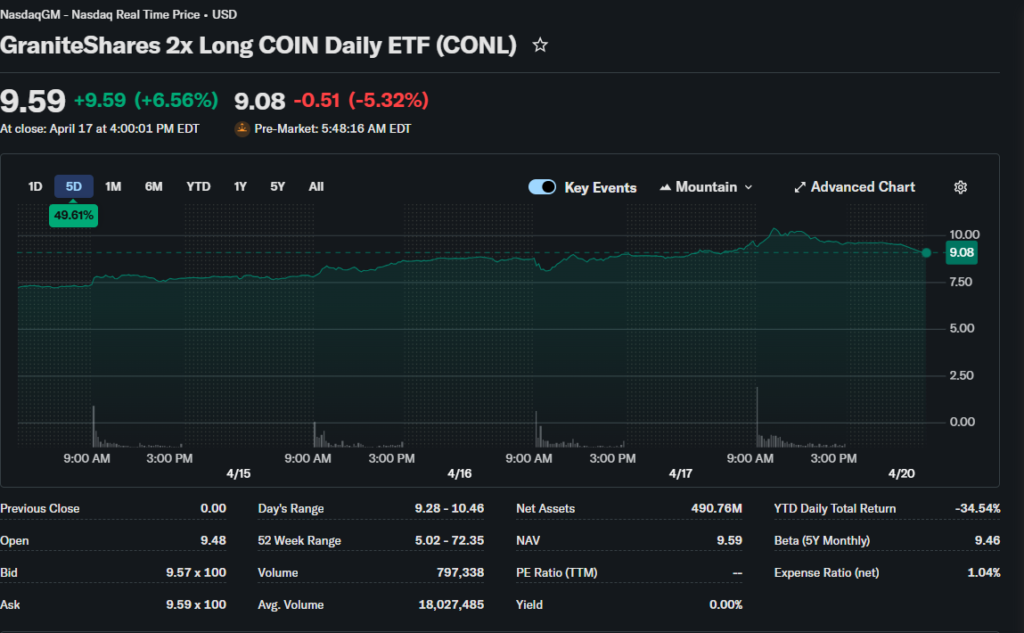
Task: Switch chart to 1M range
Action: [x=113, y=186]
